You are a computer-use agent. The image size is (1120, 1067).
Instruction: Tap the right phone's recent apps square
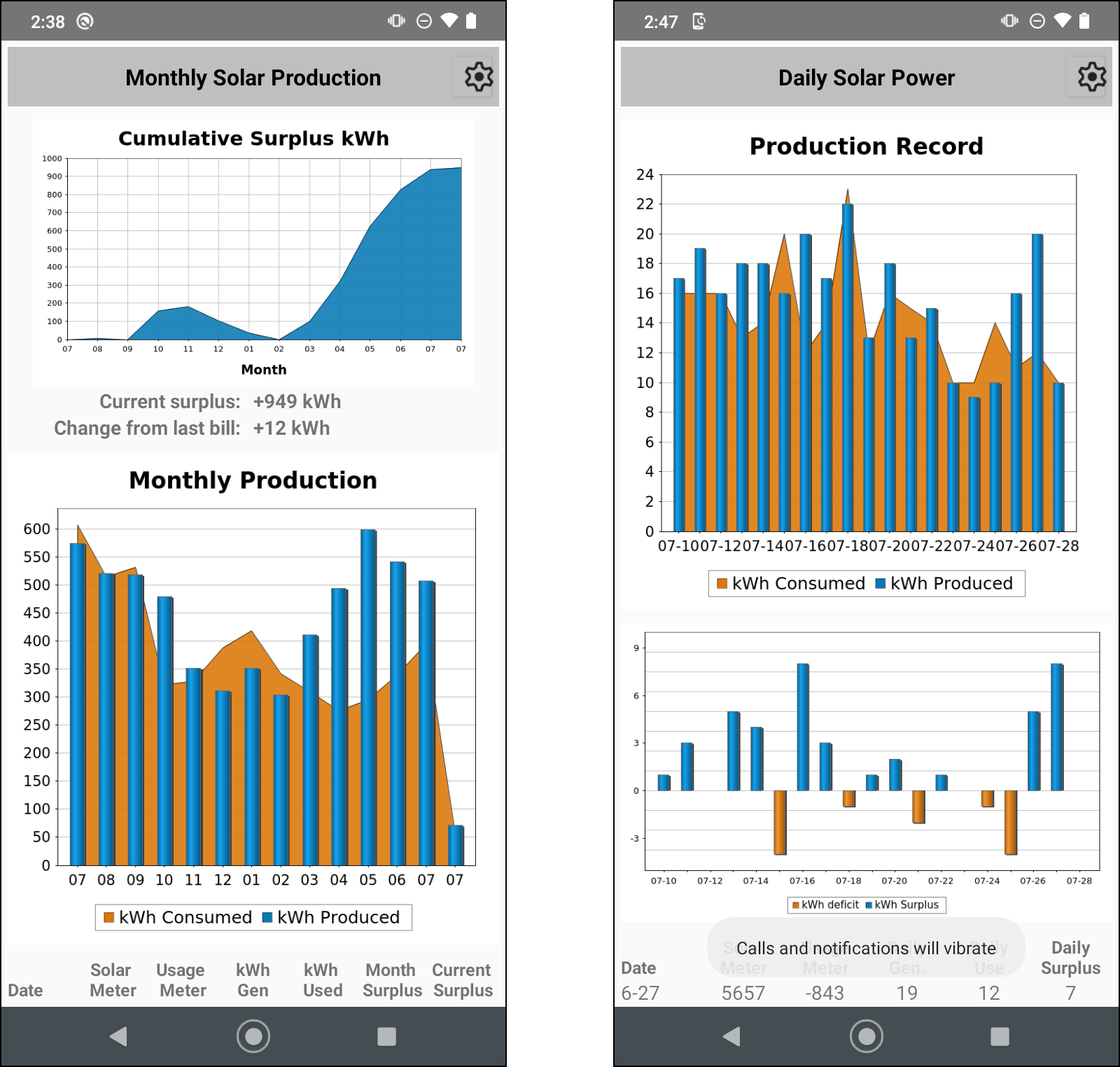click(1000, 1036)
